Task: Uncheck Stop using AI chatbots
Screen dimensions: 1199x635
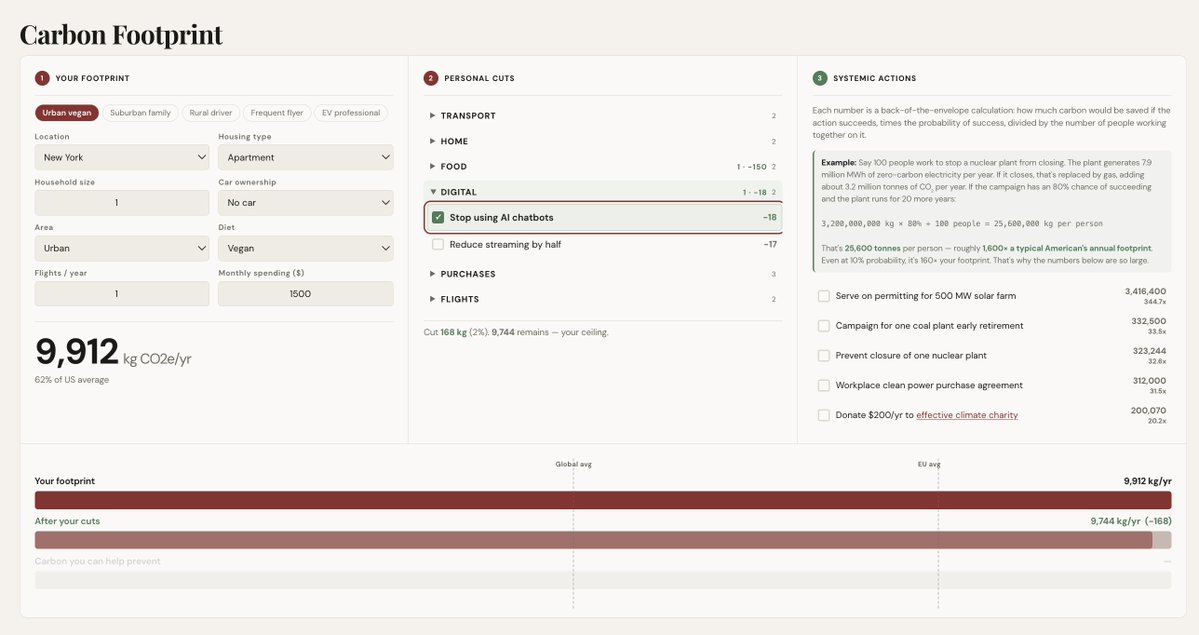Action: click(x=438, y=217)
